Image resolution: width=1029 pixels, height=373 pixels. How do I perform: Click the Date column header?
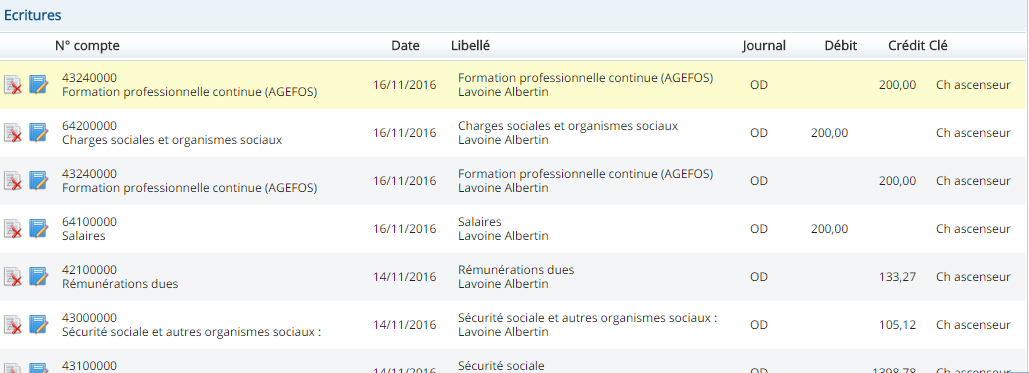pyautogui.click(x=406, y=46)
